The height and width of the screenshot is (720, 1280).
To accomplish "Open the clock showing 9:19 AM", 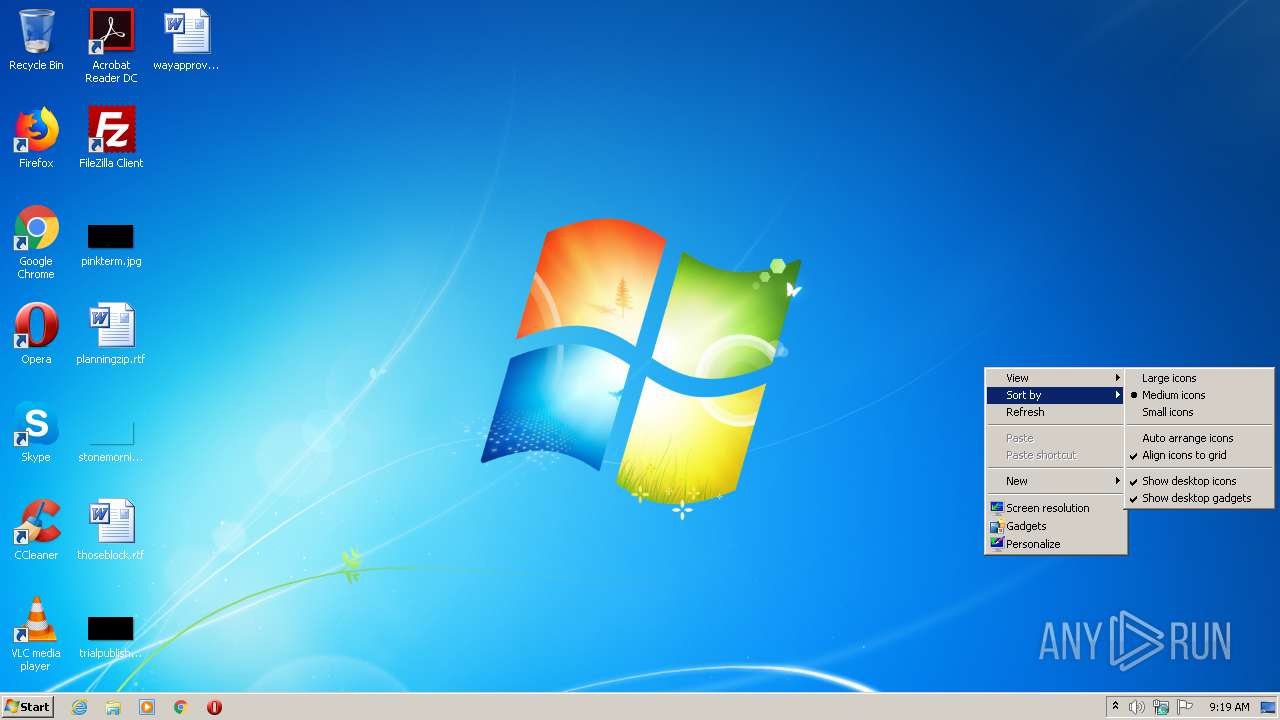I will pyautogui.click(x=1229, y=707).
